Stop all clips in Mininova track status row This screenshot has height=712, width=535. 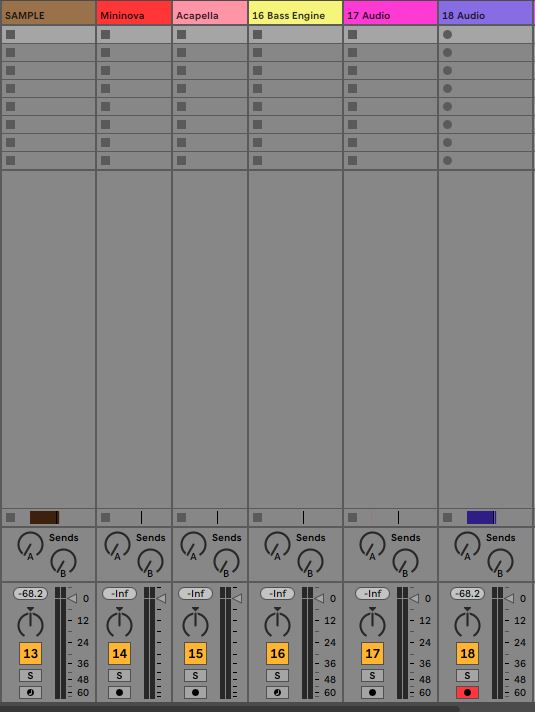tap(105, 517)
